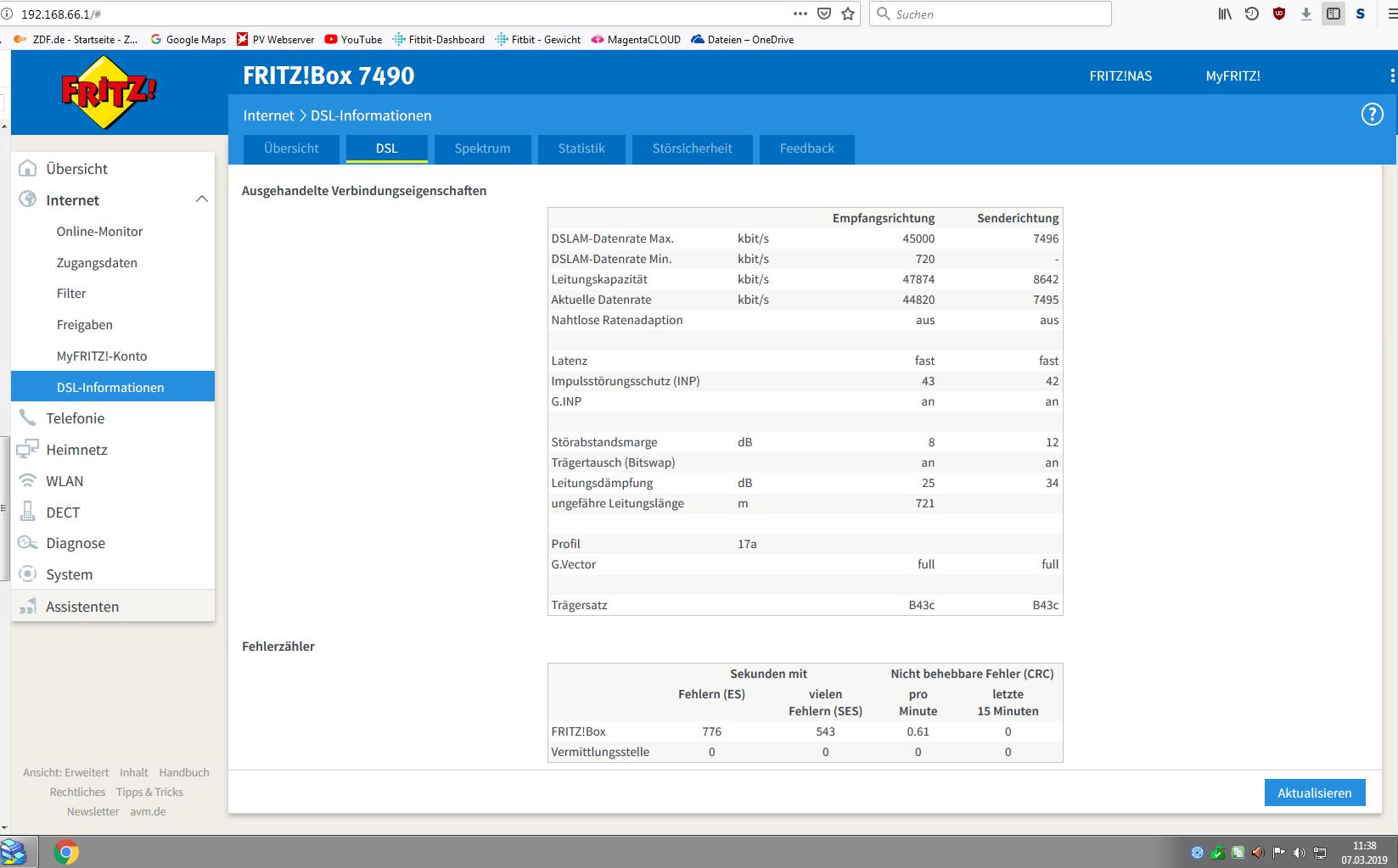Switch to the Statistik tab
Image resolution: width=1398 pixels, height=868 pixels.
coord(581,148)
